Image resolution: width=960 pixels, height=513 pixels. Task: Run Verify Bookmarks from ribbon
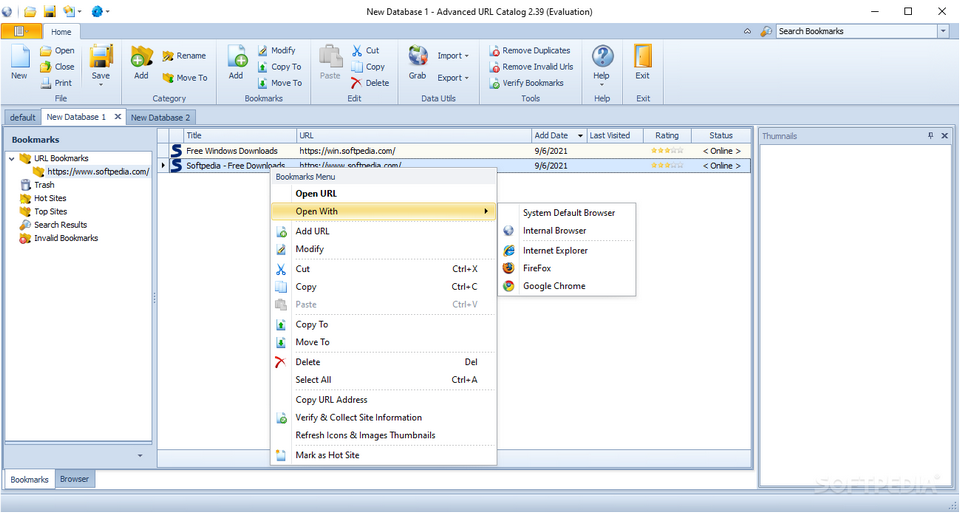(527, 83)
